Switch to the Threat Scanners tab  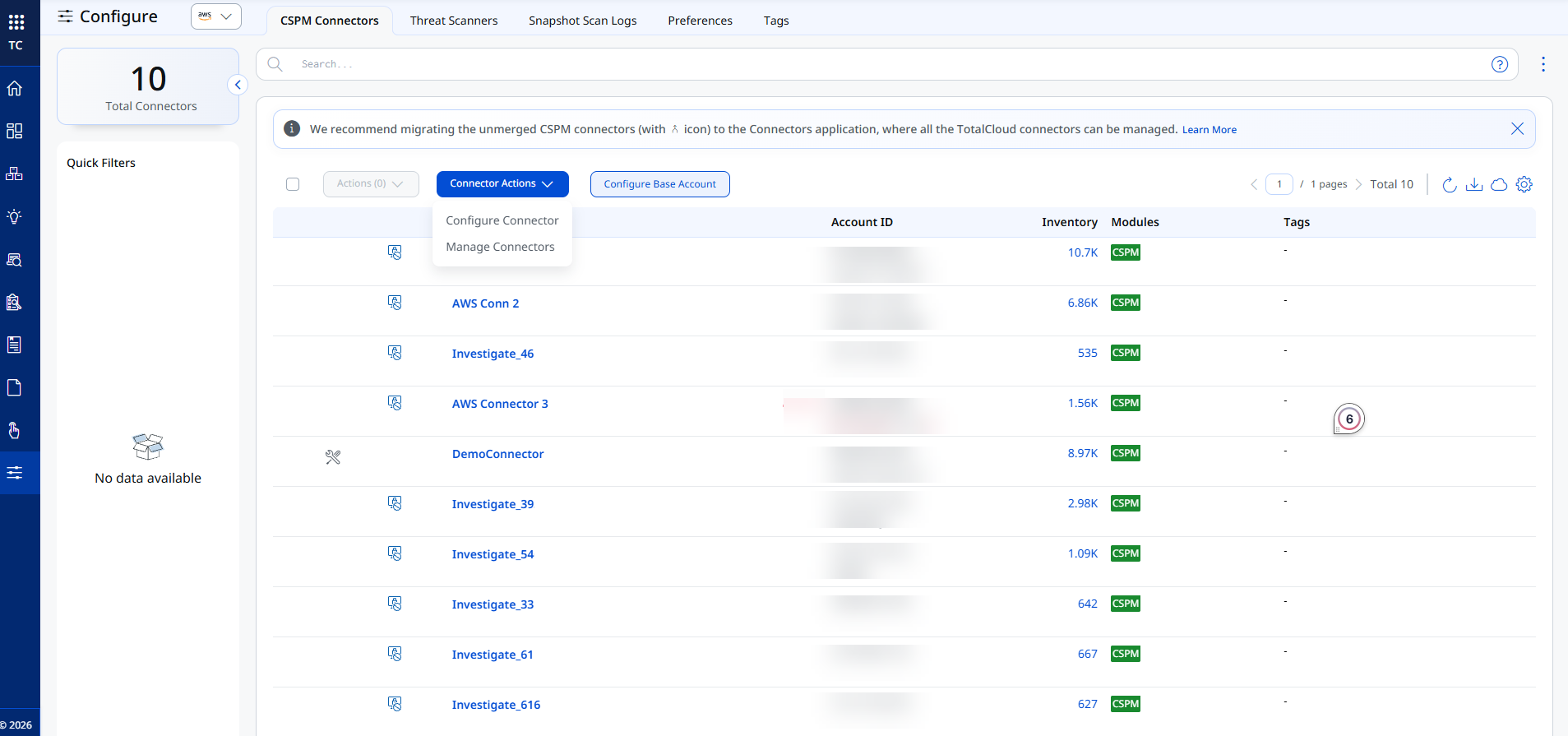coord(454,21)
